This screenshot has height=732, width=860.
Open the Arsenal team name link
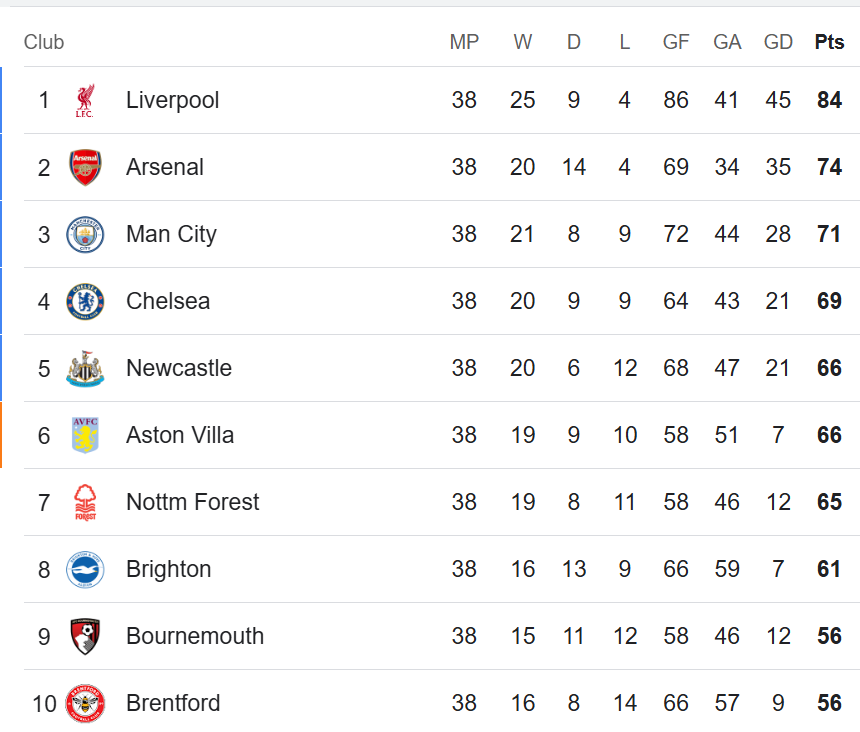(x=165, y=167)
